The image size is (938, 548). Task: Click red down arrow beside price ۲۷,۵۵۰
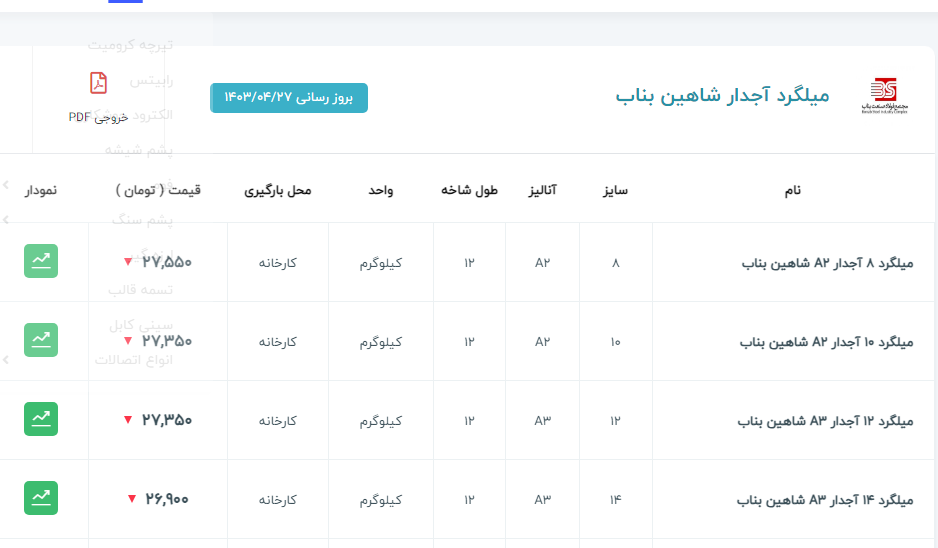[128, 263]
